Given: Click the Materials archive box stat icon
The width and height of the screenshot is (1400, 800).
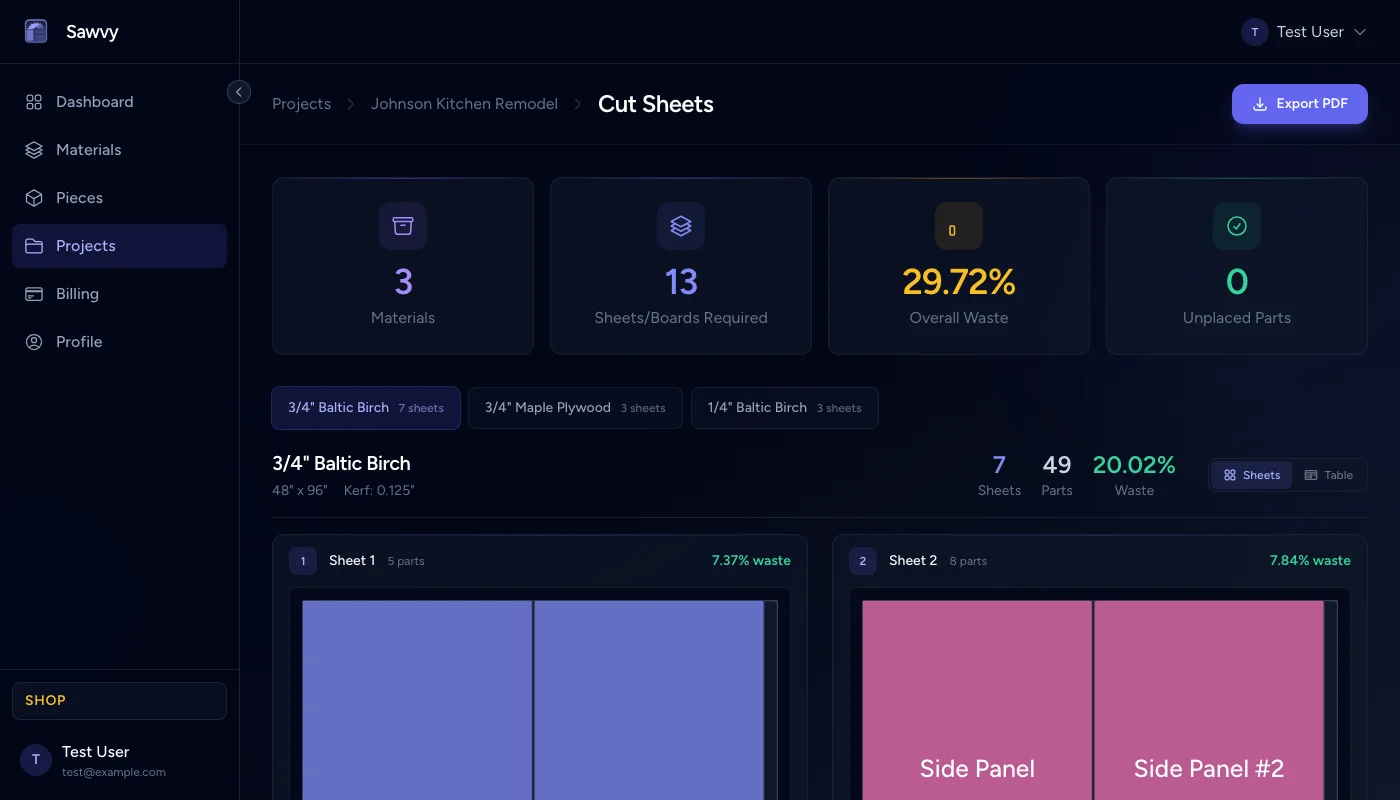Looking at the screenshot, I should (403, 226).
